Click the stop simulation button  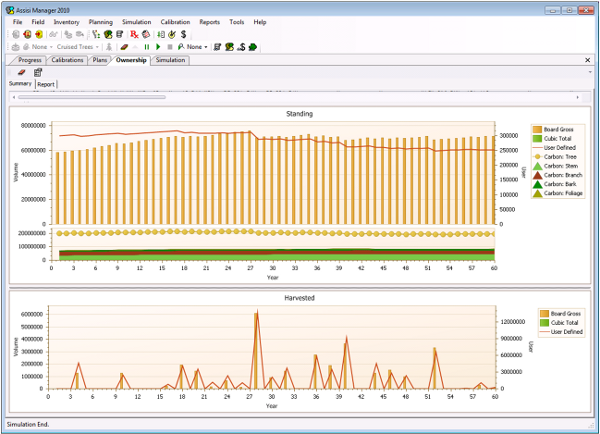point(170,47)
